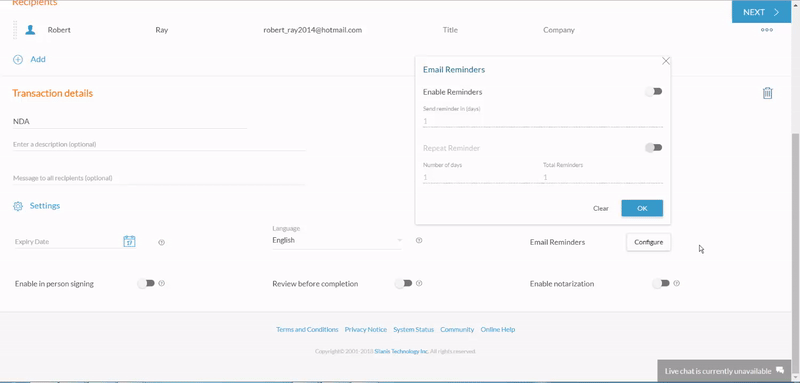
Task: Open the Expiry Date calendar picker
Action: pyautogui.click(x=130, y=241)
